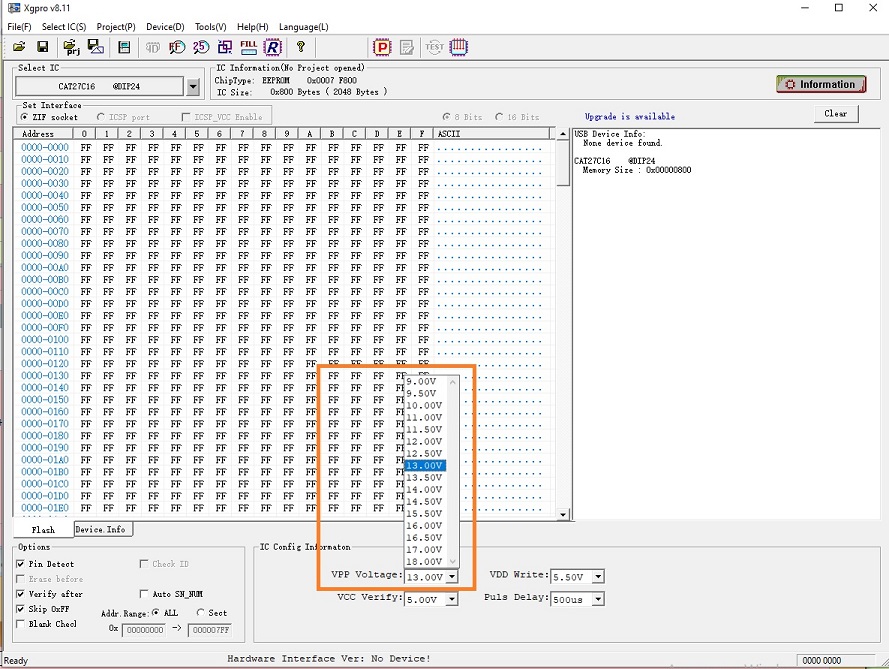
Task: Click the FILL block toolbar icon
Action: 248,47
